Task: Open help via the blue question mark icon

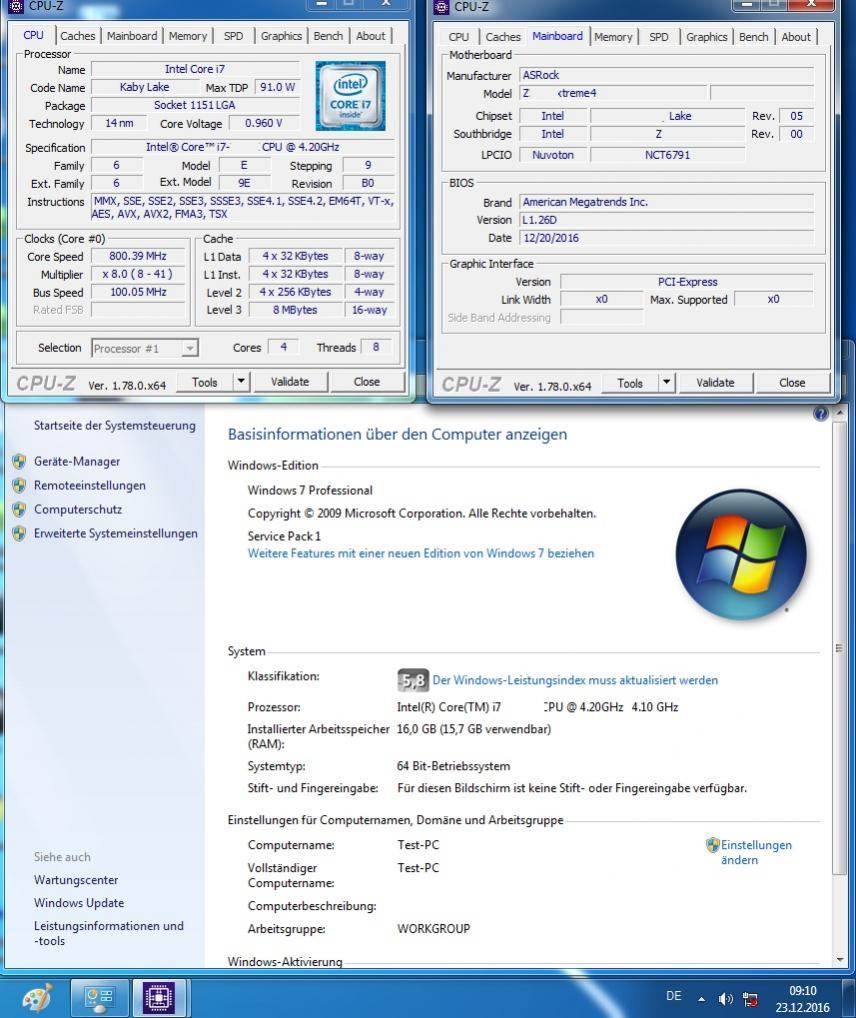Action: [820, 414]
